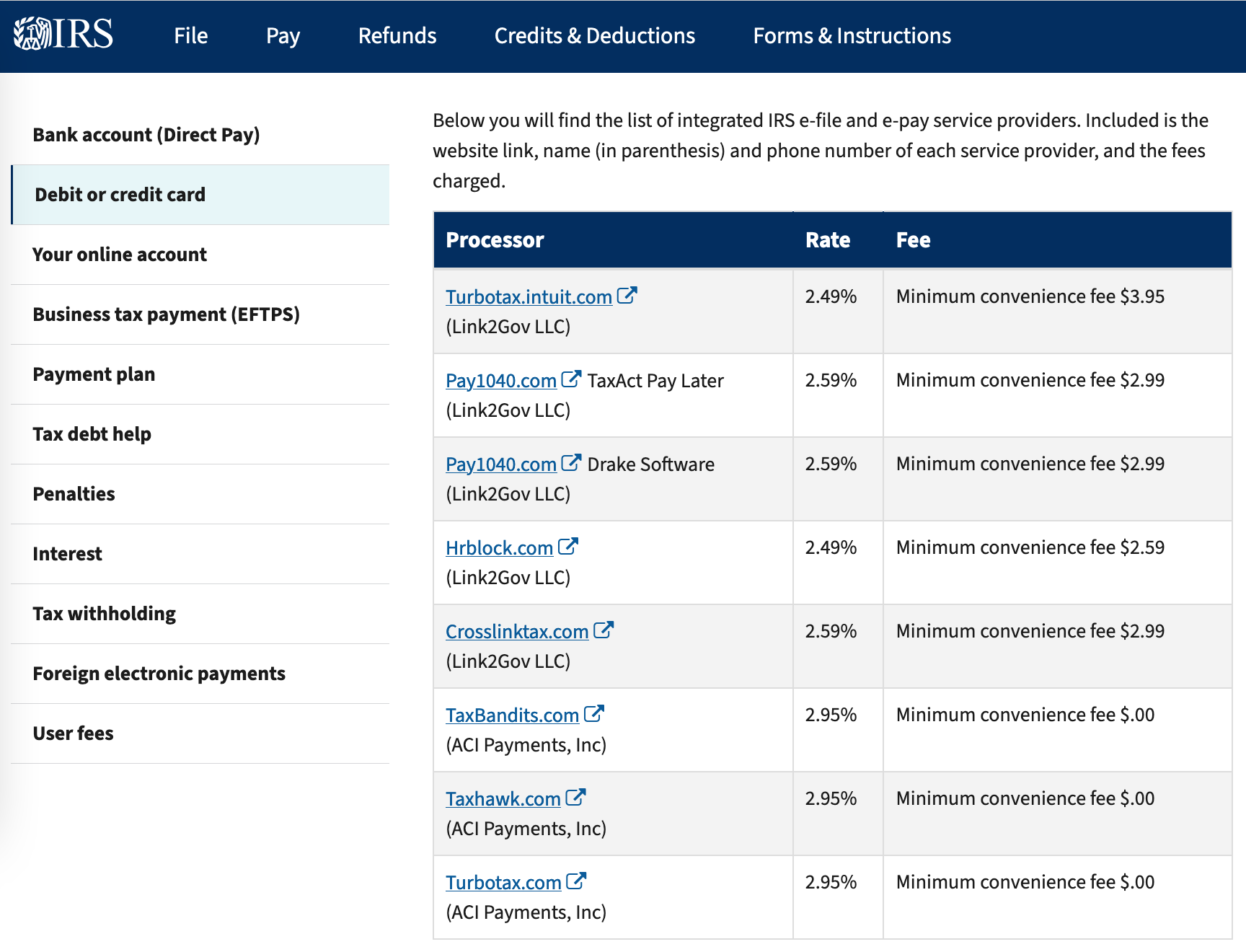Click the IRS logo in header
This screenshot has height=952, width=1246.
63,34
